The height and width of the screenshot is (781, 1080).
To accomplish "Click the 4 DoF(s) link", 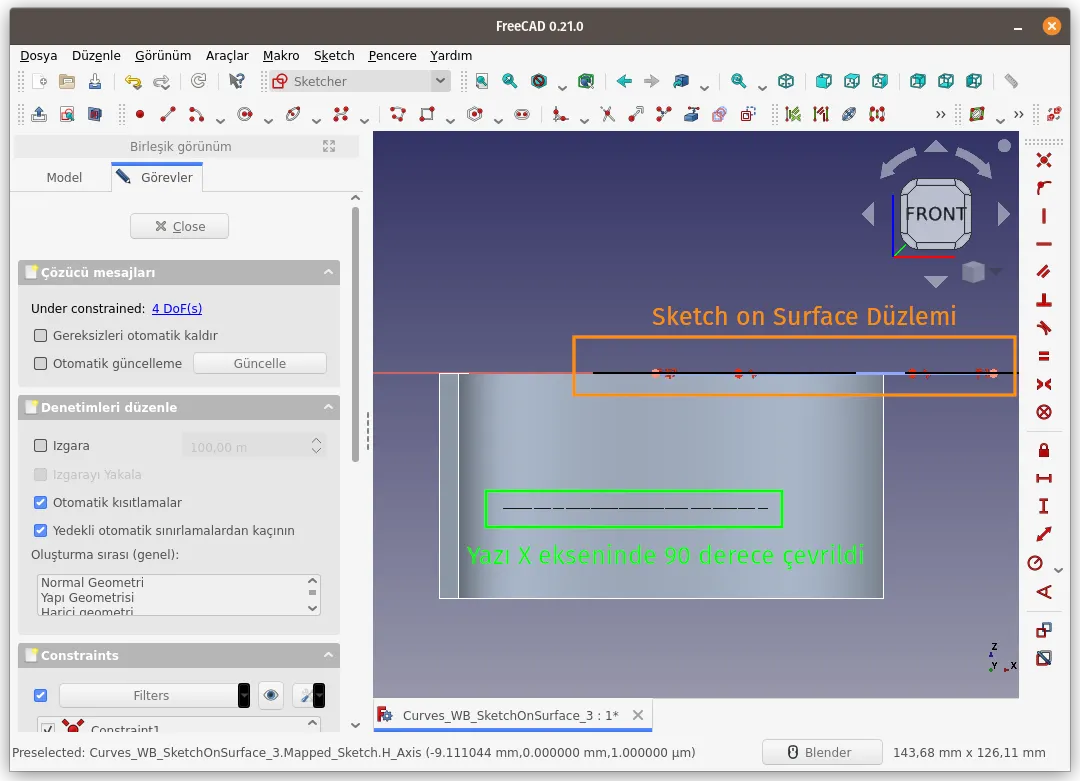I will click(177, 309).
